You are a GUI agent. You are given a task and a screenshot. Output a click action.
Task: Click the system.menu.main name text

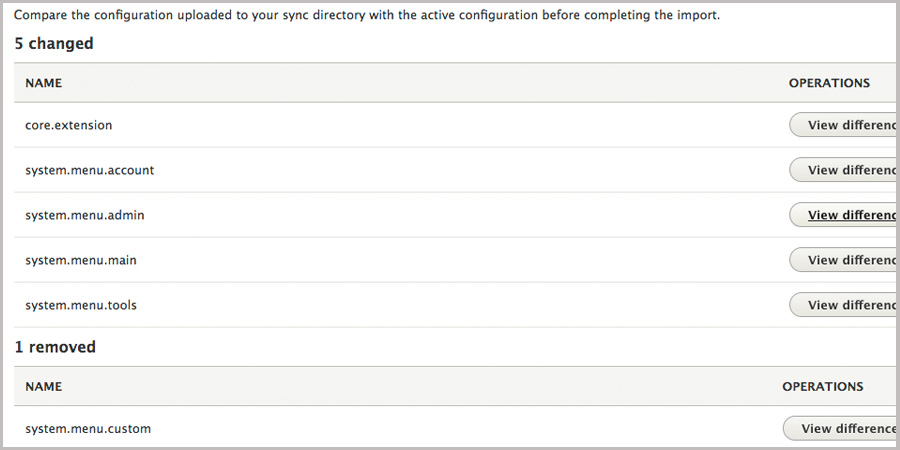point(81,260)
